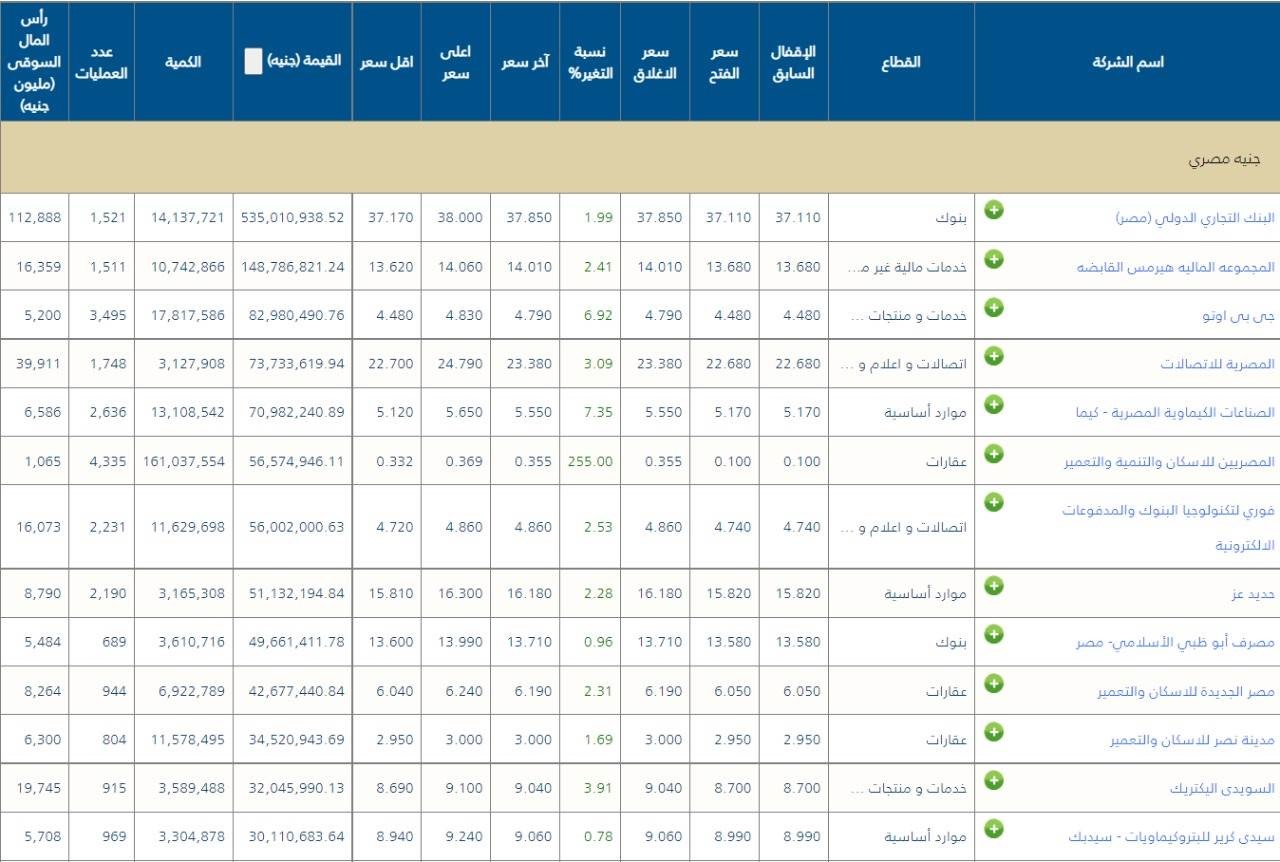Open البنك التجاري الدولي (مصر) company link

click(1195, 218)
